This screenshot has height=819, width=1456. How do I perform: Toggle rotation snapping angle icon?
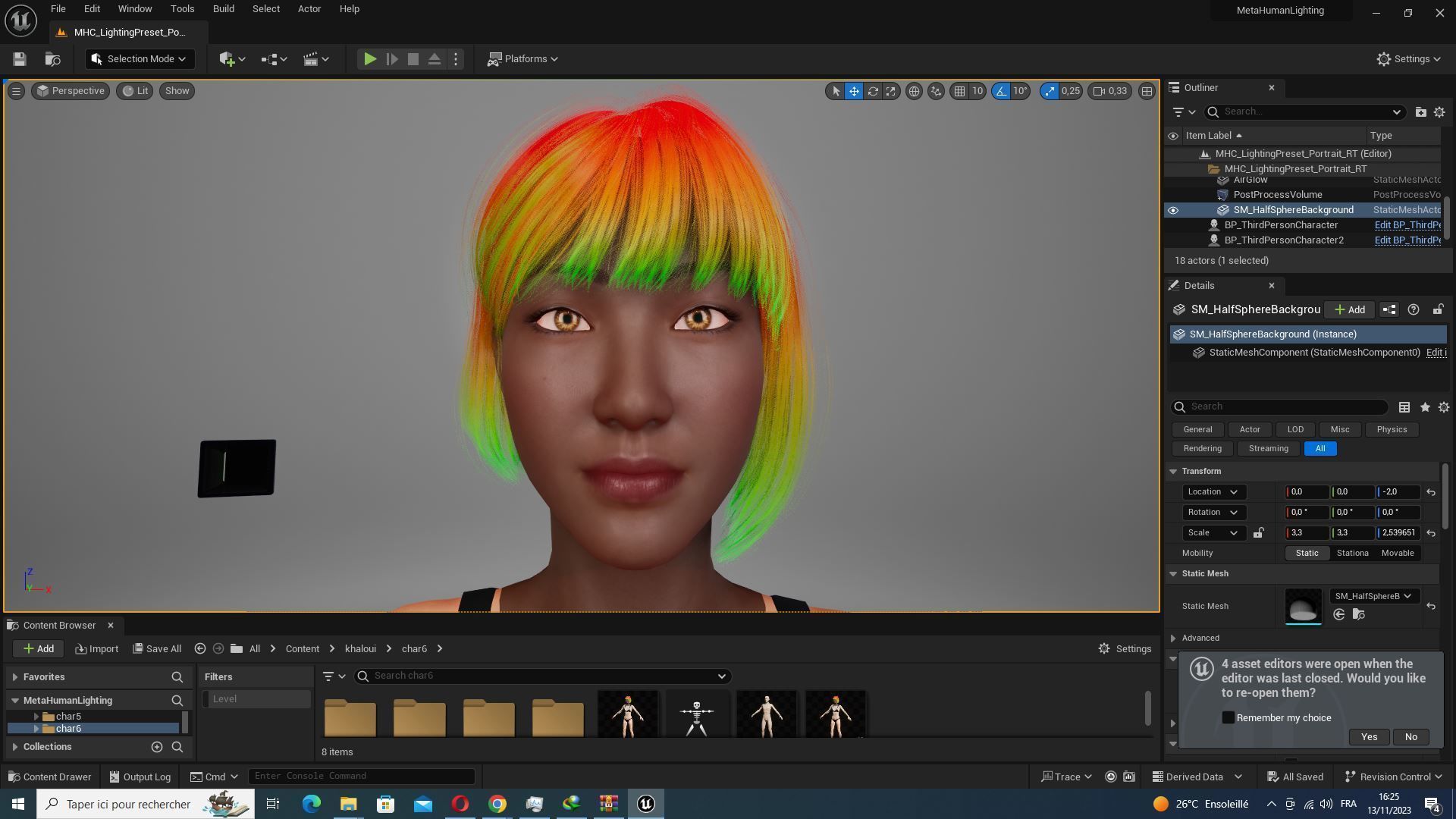1002,91
